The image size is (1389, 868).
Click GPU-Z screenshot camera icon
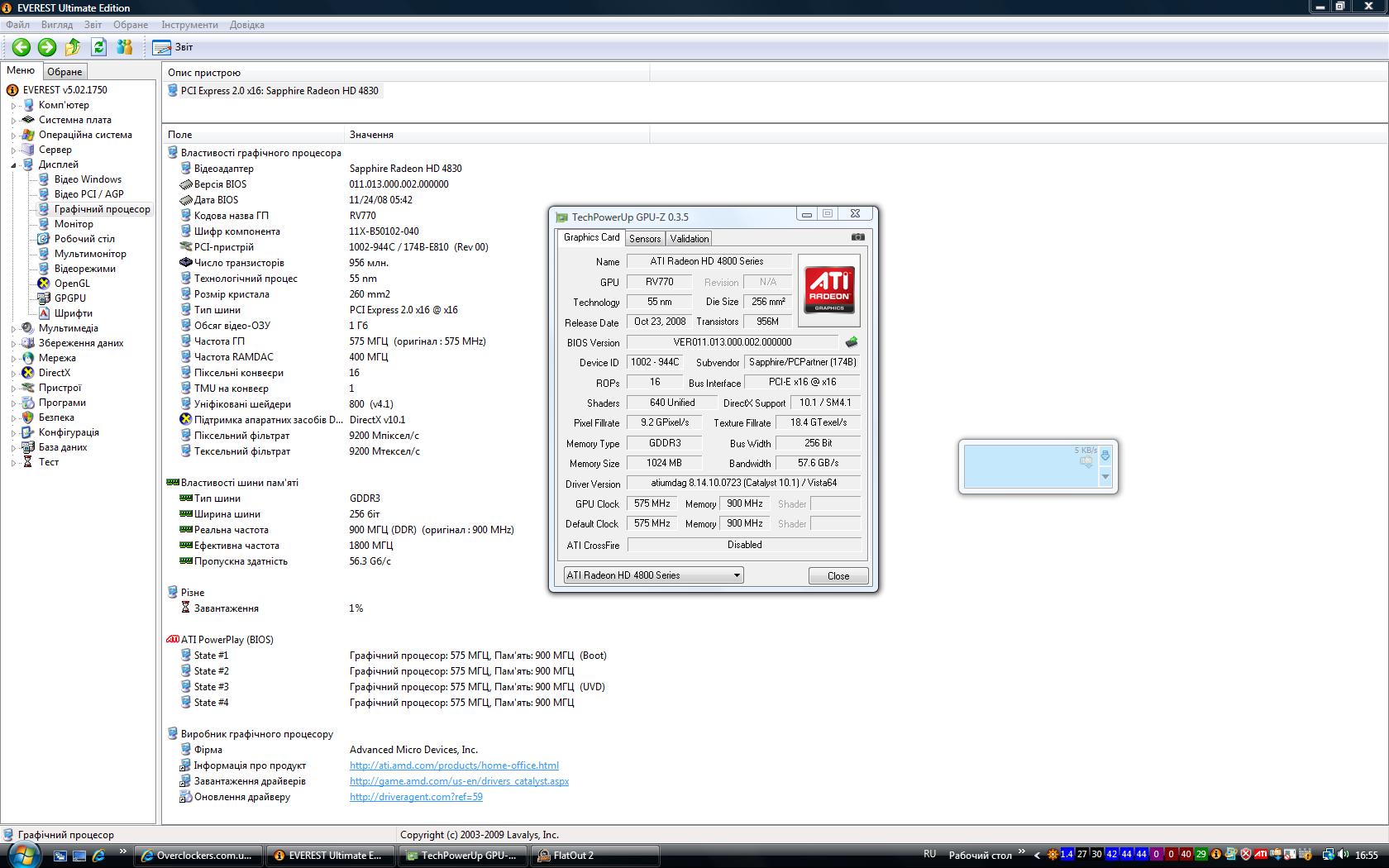pyautogui.click(x=858, y=237)
